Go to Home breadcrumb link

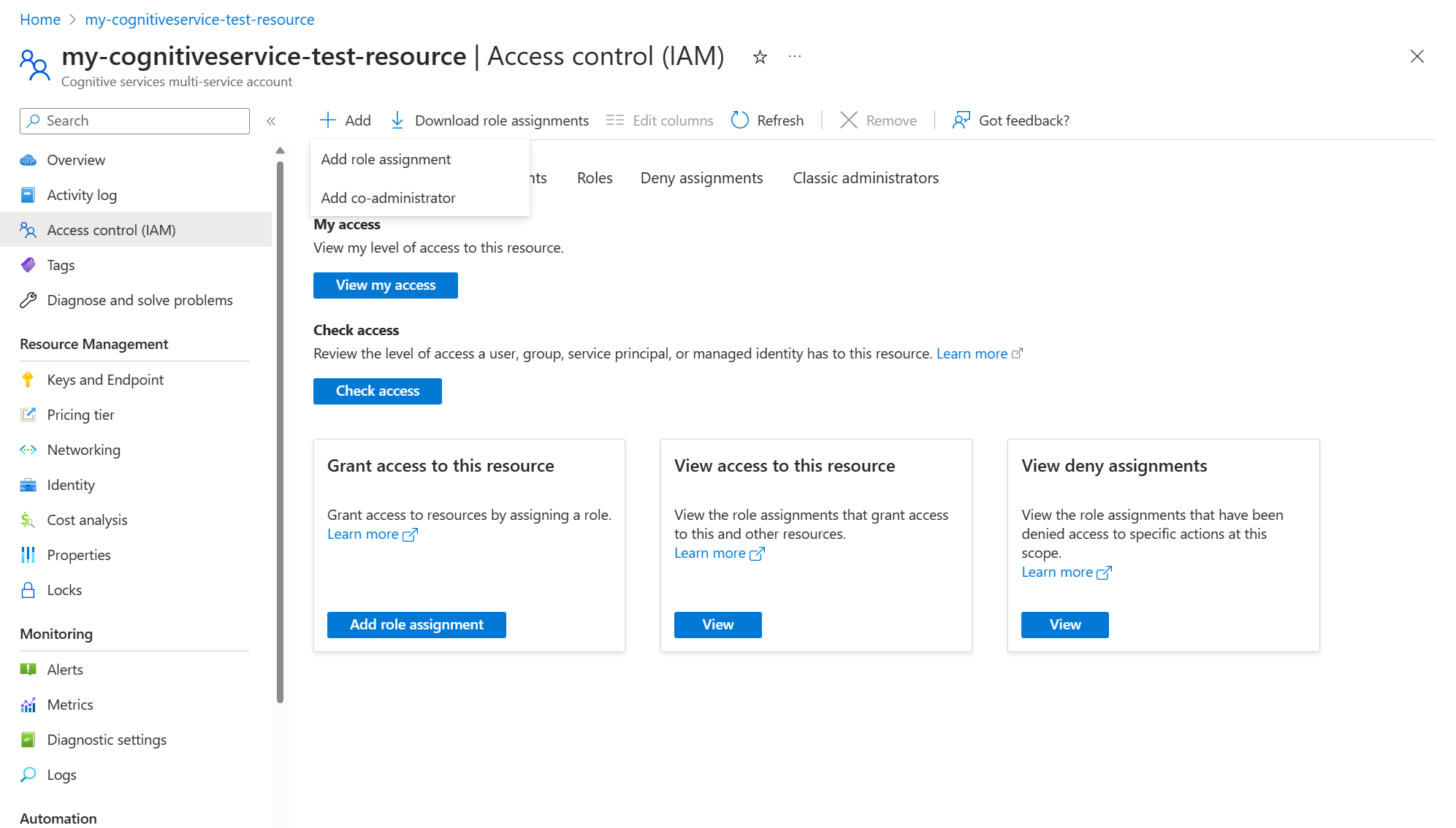coord(40,20)
